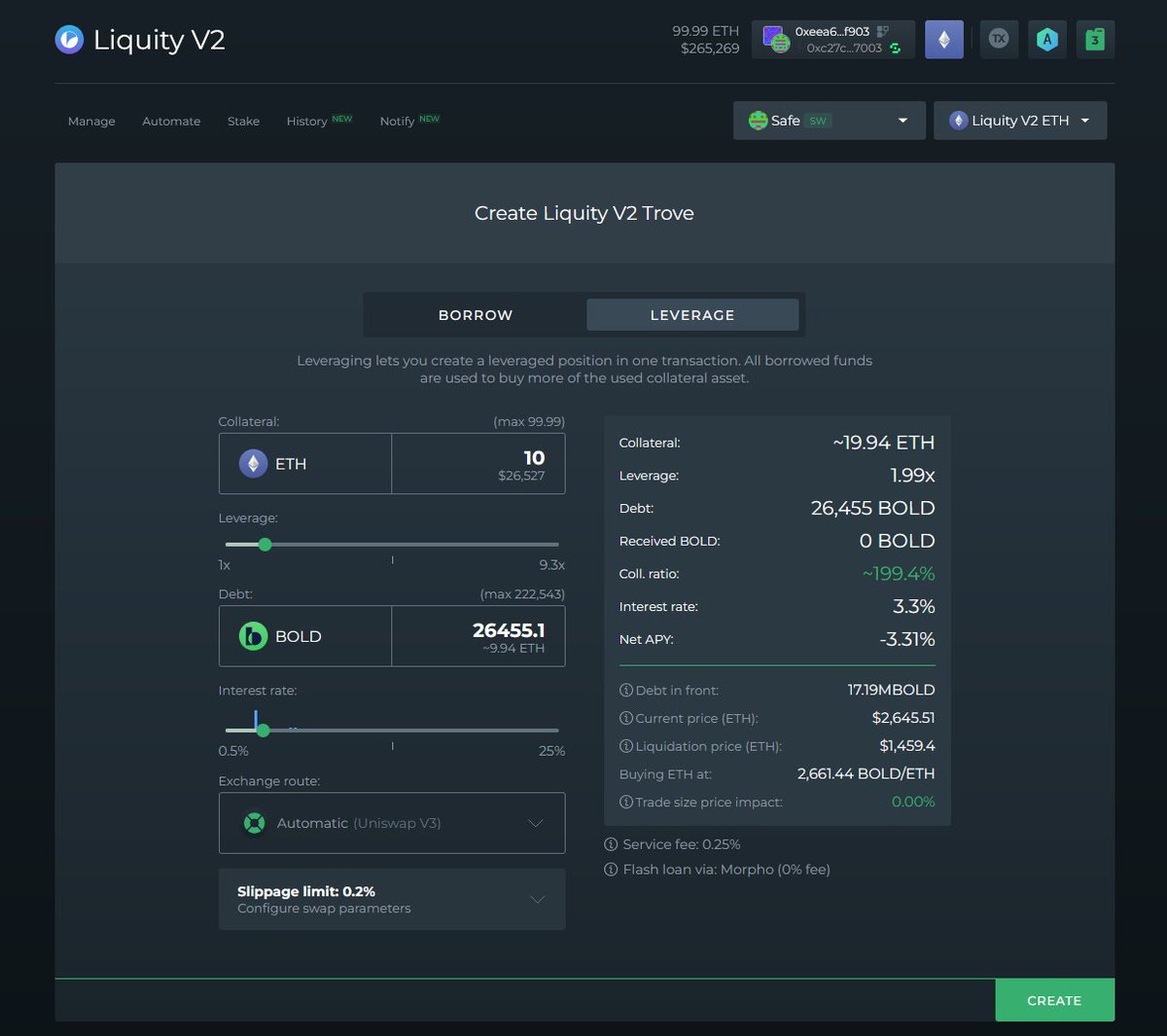Click the (max 99.99) collateral link
Viewport: 1167px width, 1036px height.
click(529, 422)
